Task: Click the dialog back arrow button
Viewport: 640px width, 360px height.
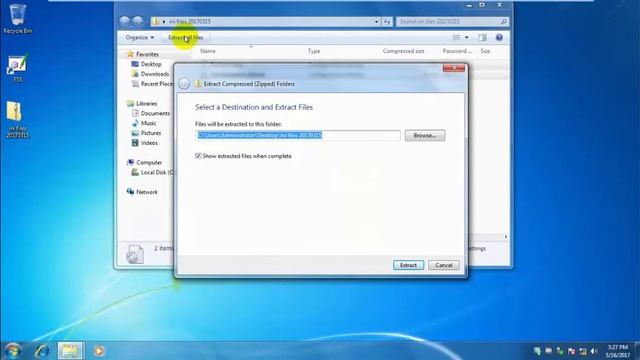Action: (x=184, y=84)
